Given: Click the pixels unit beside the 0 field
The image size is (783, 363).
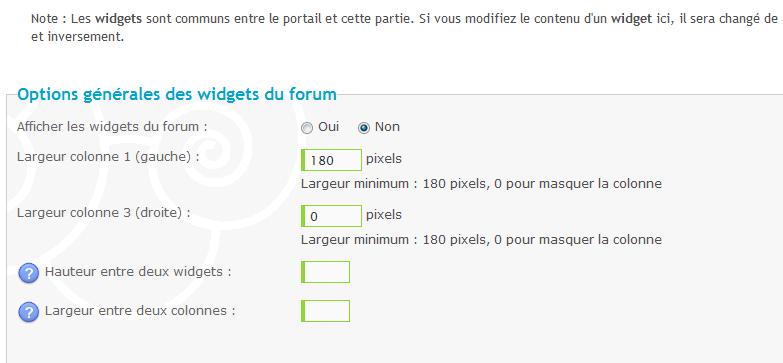Looking at the screenshot, I should [x=384, y=215].
